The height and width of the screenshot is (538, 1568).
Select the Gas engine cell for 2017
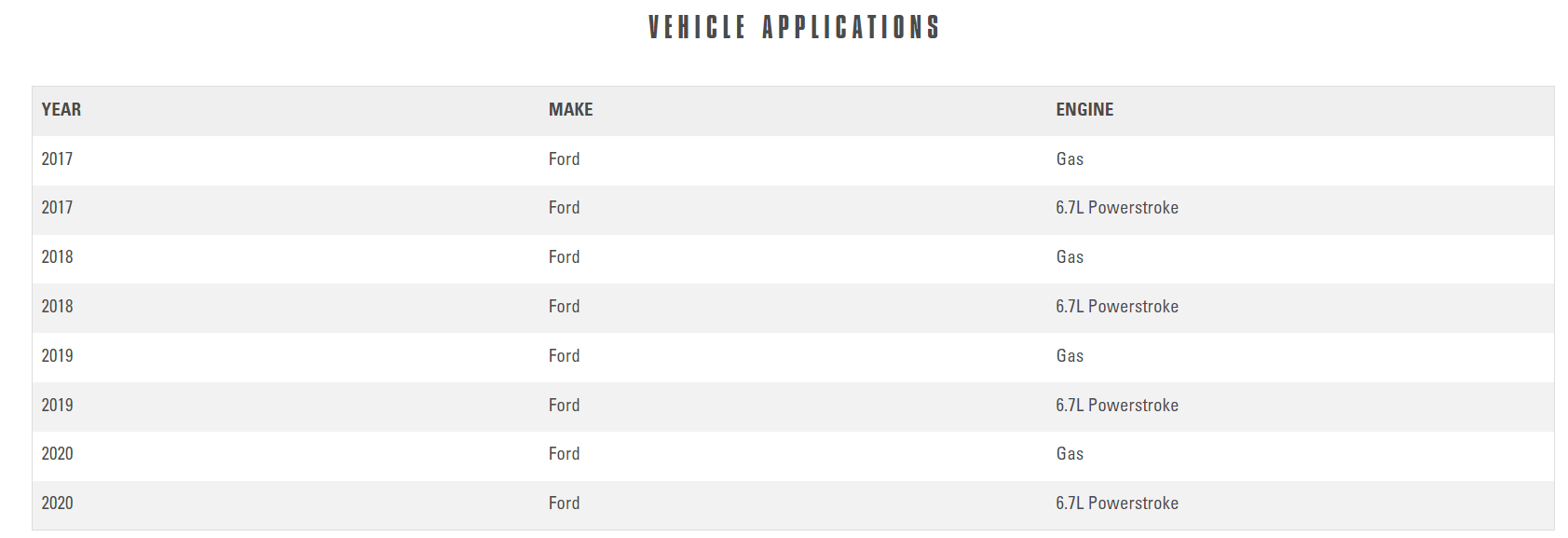[x=1070, y=159]
